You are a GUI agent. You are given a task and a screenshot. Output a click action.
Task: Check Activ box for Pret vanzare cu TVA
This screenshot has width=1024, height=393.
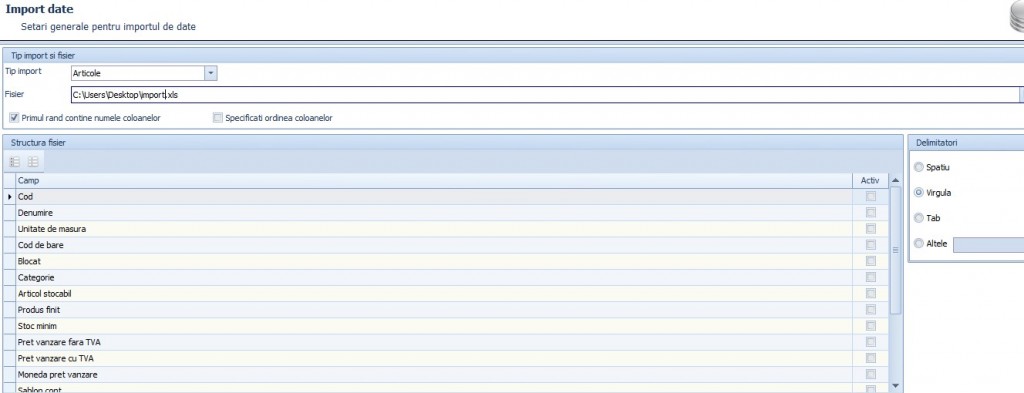click(871, 358)
